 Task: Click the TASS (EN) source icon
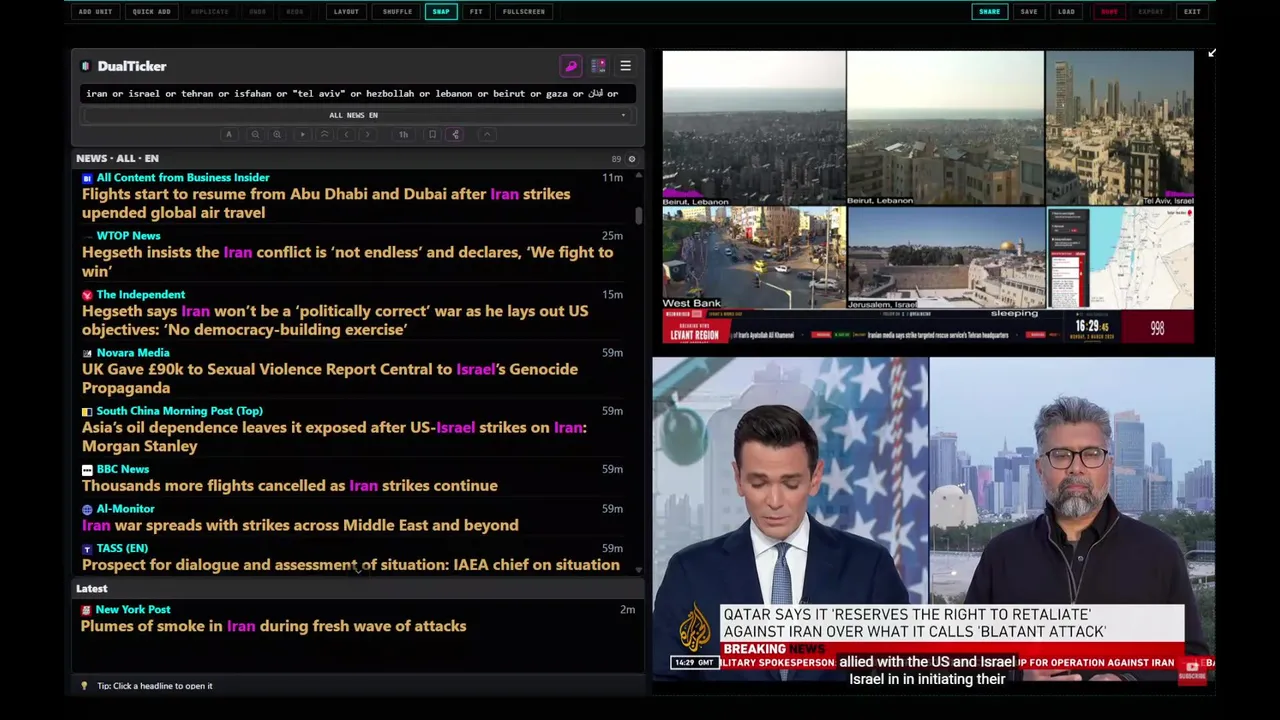click(87, 549)
